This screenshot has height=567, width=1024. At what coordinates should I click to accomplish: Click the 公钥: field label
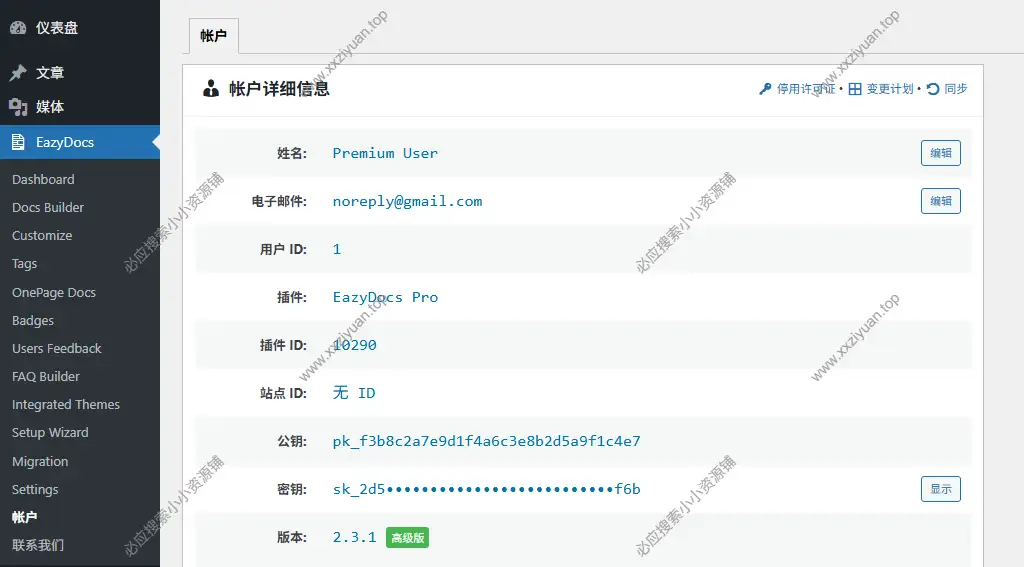(291, 441)
